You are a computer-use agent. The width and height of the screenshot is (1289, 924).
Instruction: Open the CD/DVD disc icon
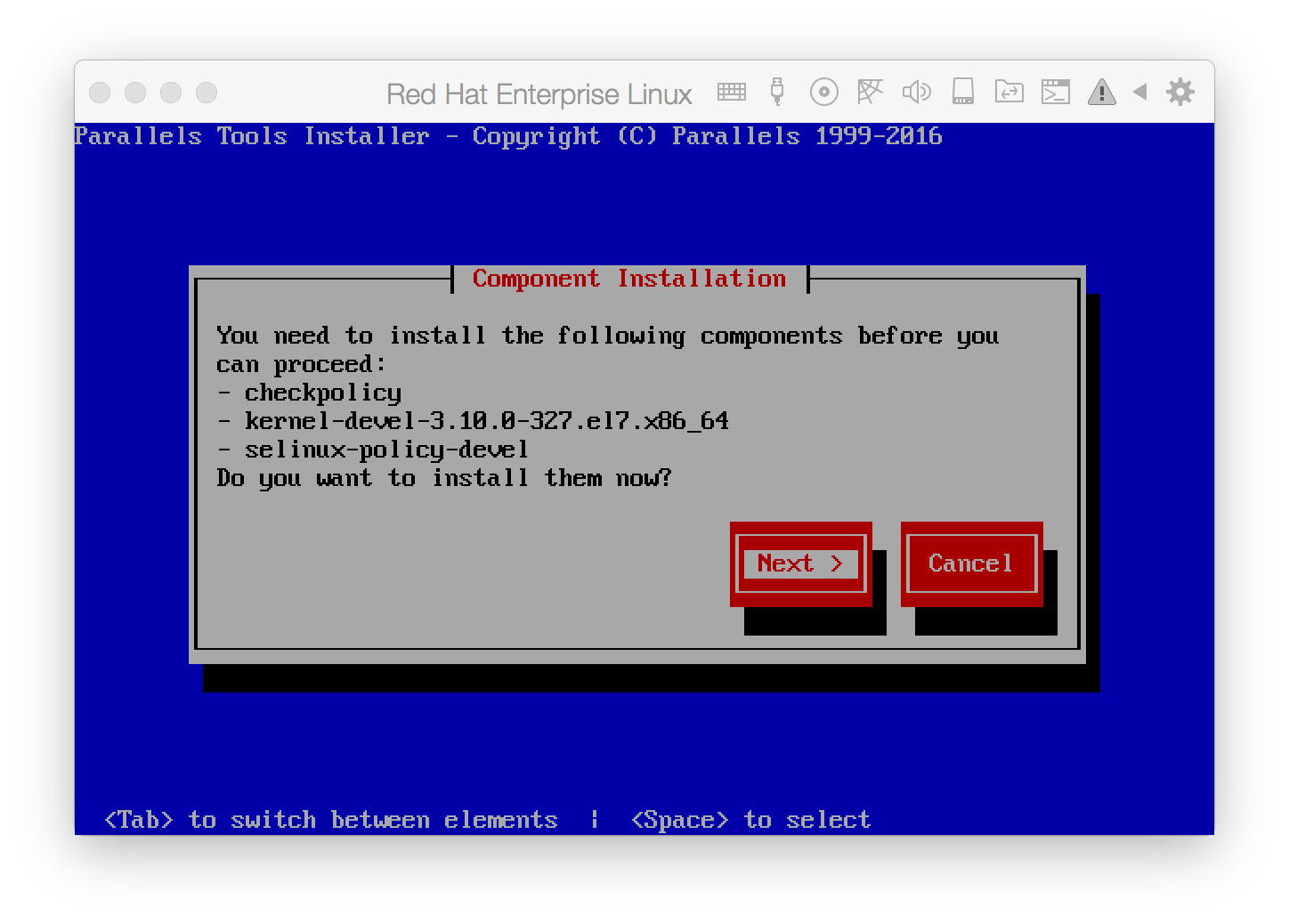tap(824, 92)
